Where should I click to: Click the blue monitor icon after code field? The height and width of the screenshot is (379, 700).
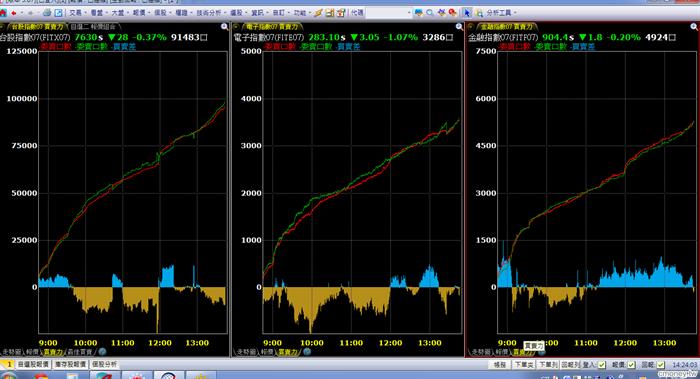419,13
